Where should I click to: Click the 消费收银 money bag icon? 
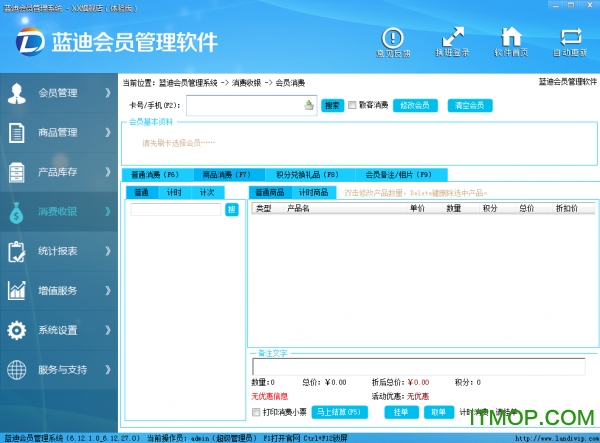pos(16,212)
